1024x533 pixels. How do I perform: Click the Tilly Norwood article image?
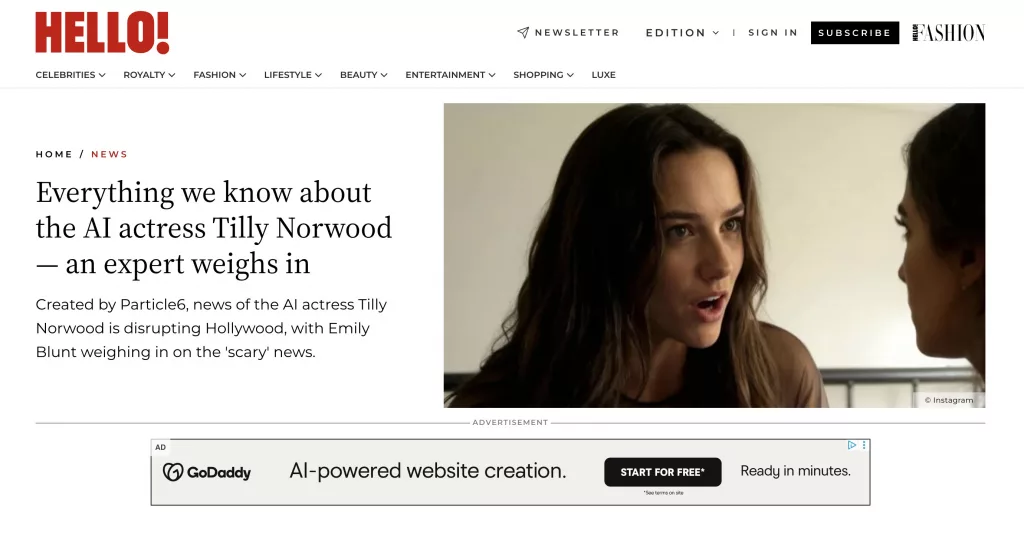(x=714, y=255)
